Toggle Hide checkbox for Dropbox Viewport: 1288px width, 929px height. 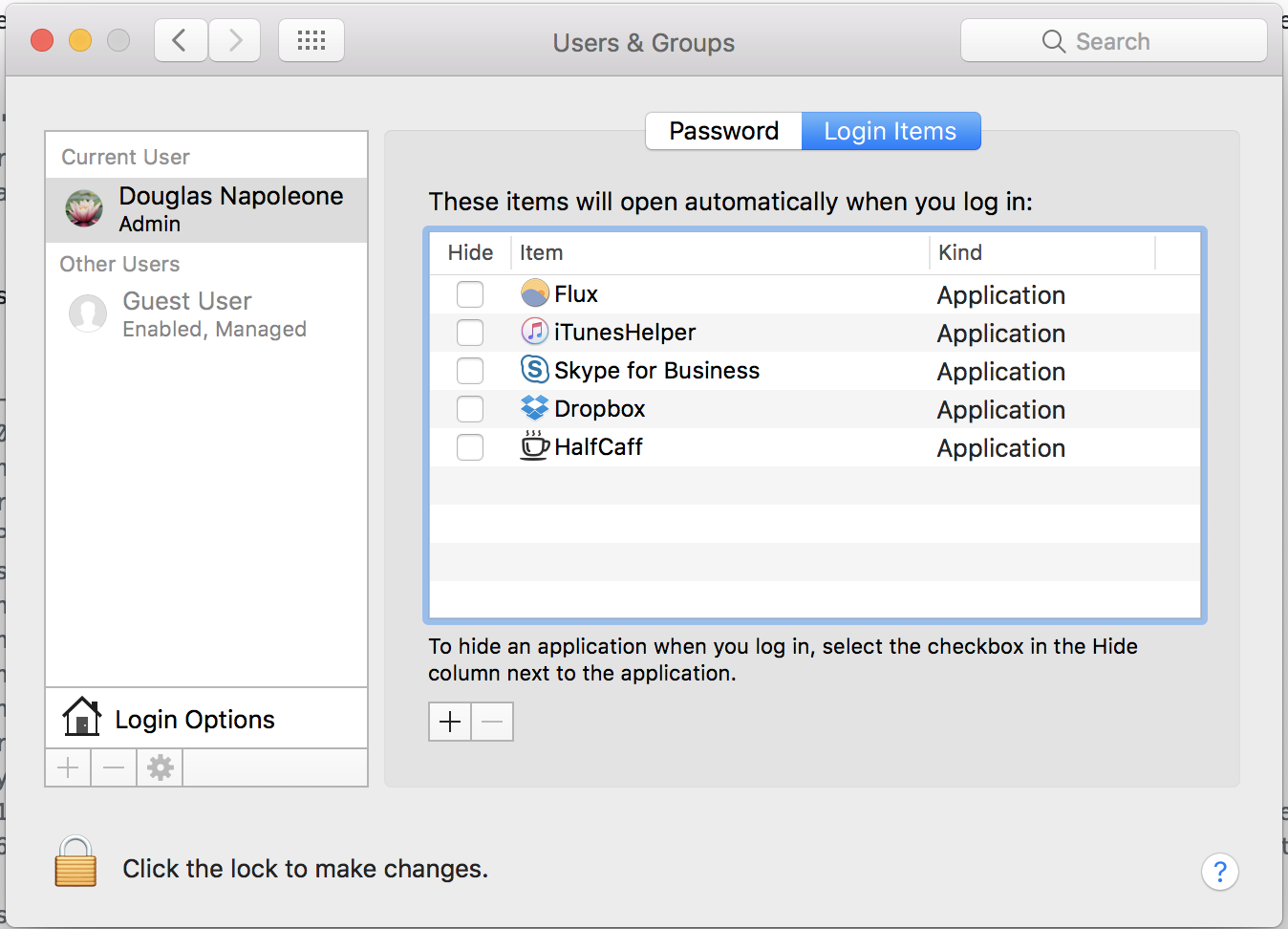click(470, 409)
